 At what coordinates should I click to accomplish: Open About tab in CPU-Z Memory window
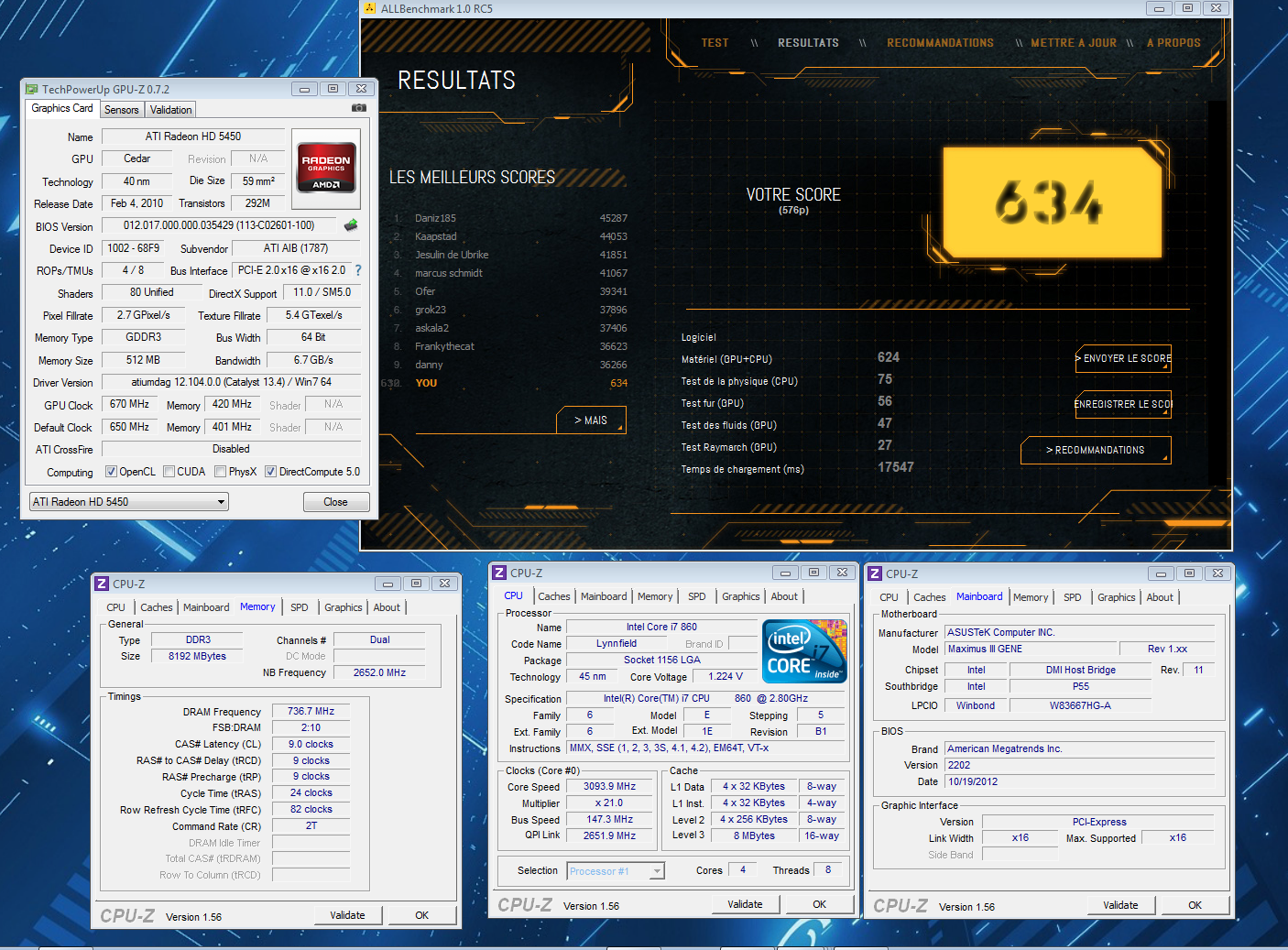pyautogui.click(x=387, y=607)
